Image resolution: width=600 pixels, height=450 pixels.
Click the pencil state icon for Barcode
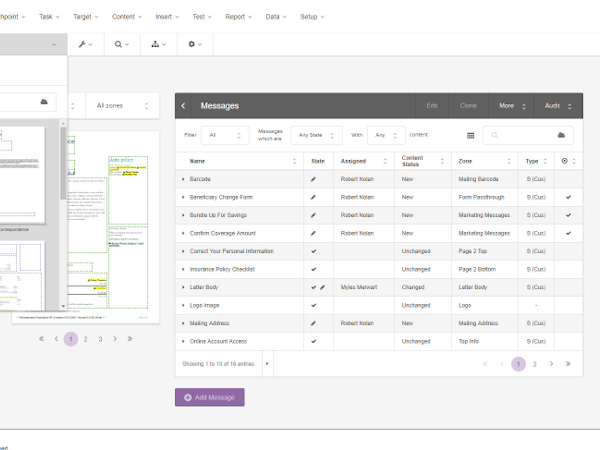313,179
